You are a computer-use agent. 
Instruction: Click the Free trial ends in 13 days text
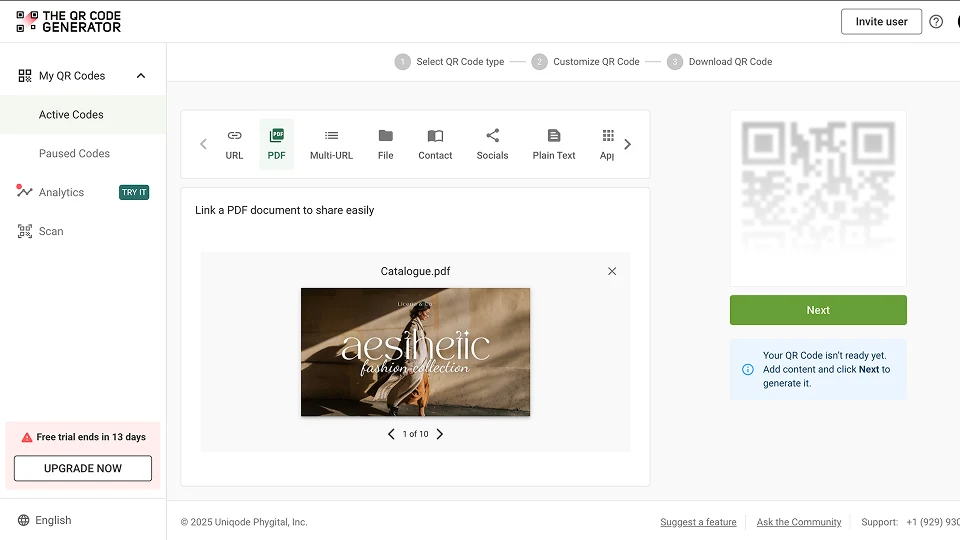[x=91, y=437]
